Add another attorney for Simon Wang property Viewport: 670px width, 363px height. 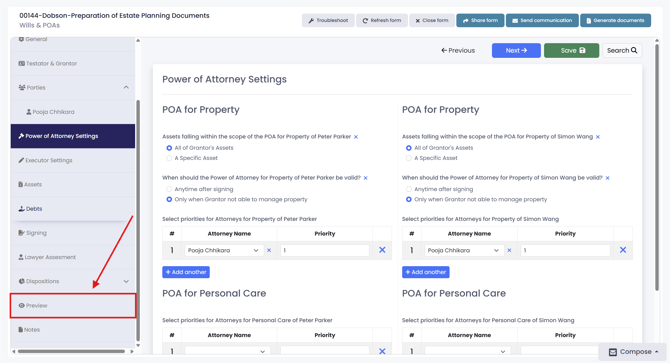tap(426, 272)
